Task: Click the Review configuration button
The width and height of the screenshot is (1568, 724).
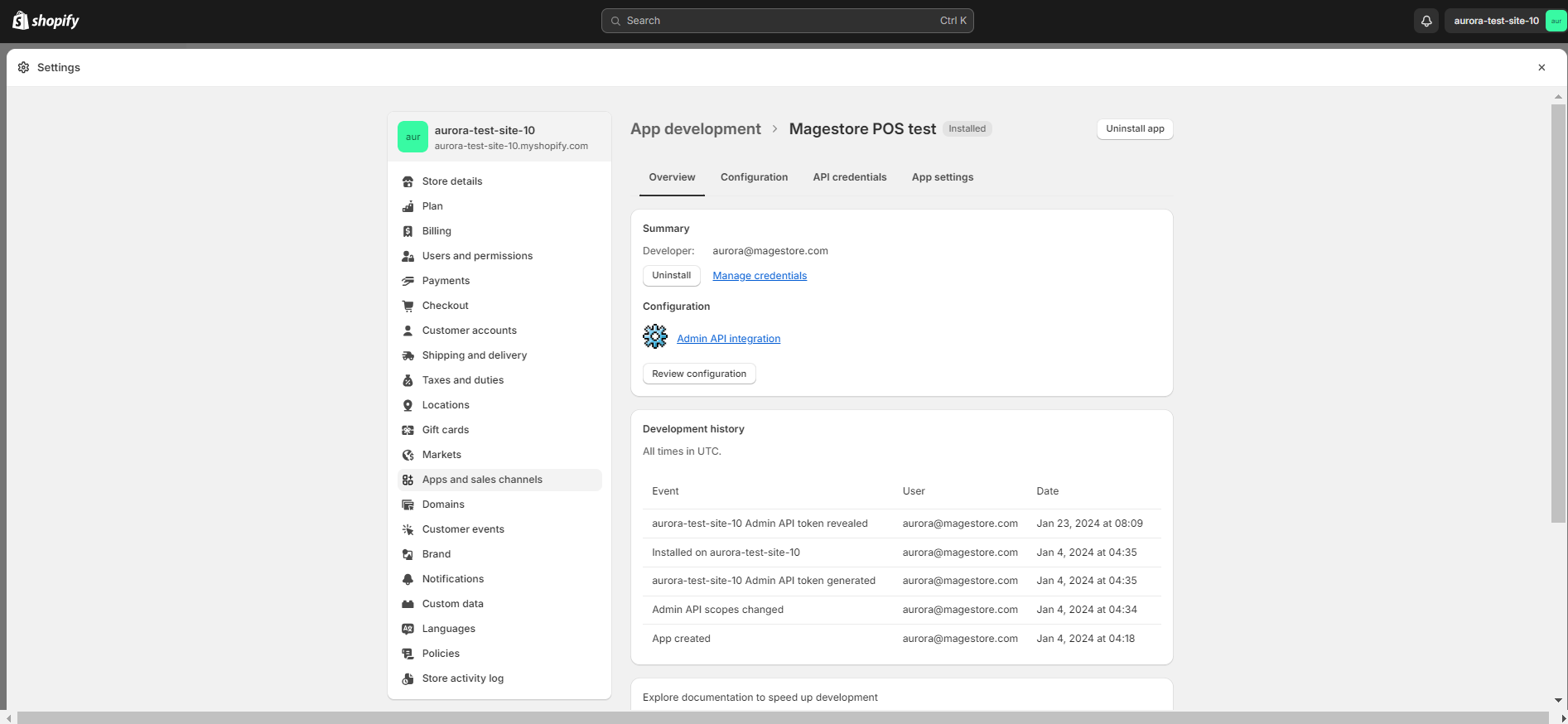Action: (x=699, y=374)
